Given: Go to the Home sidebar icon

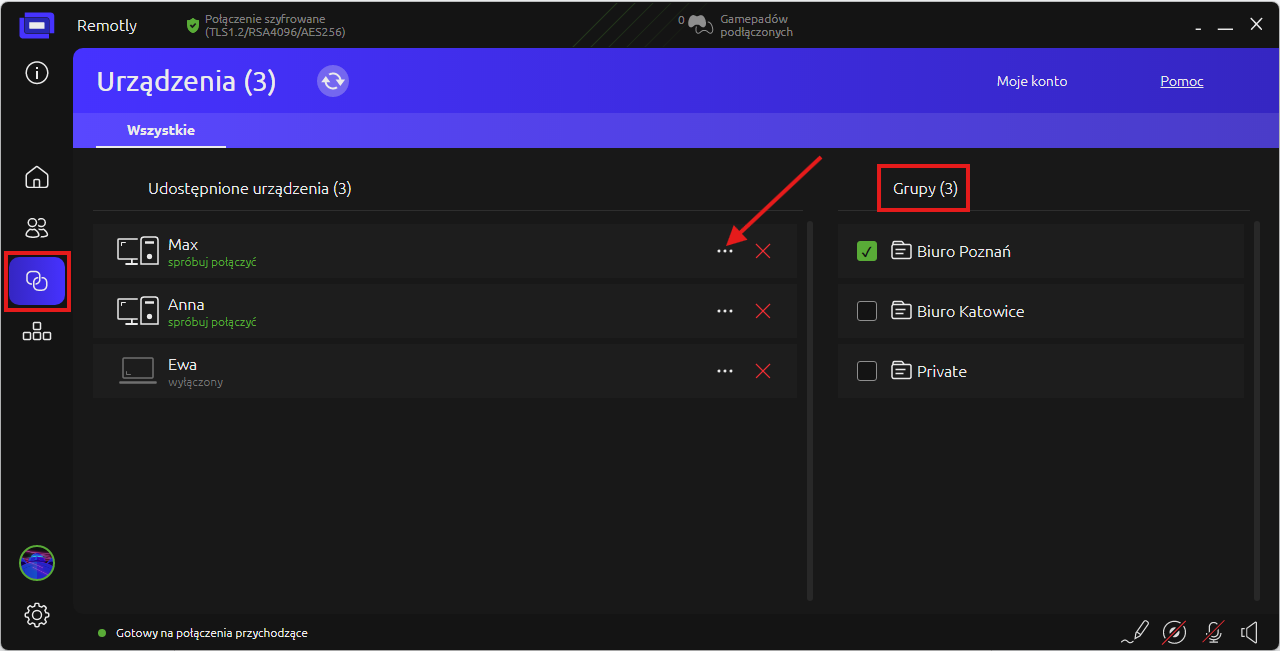Looking at the screenshot, I should pyautogui.click(x=37, y=177).
